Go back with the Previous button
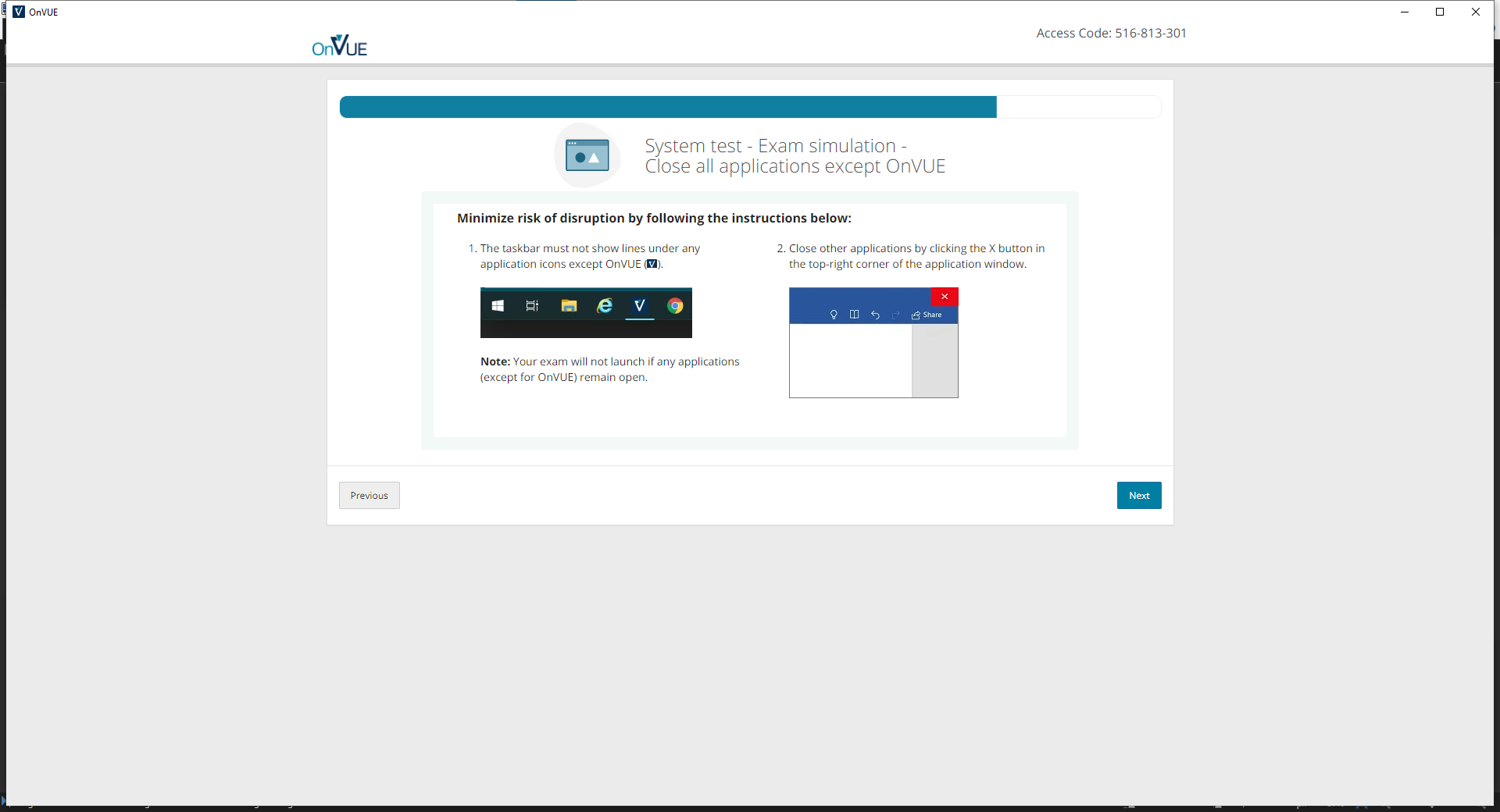Viewport: 1500px width, 812px height. click(x=369, y=495)
